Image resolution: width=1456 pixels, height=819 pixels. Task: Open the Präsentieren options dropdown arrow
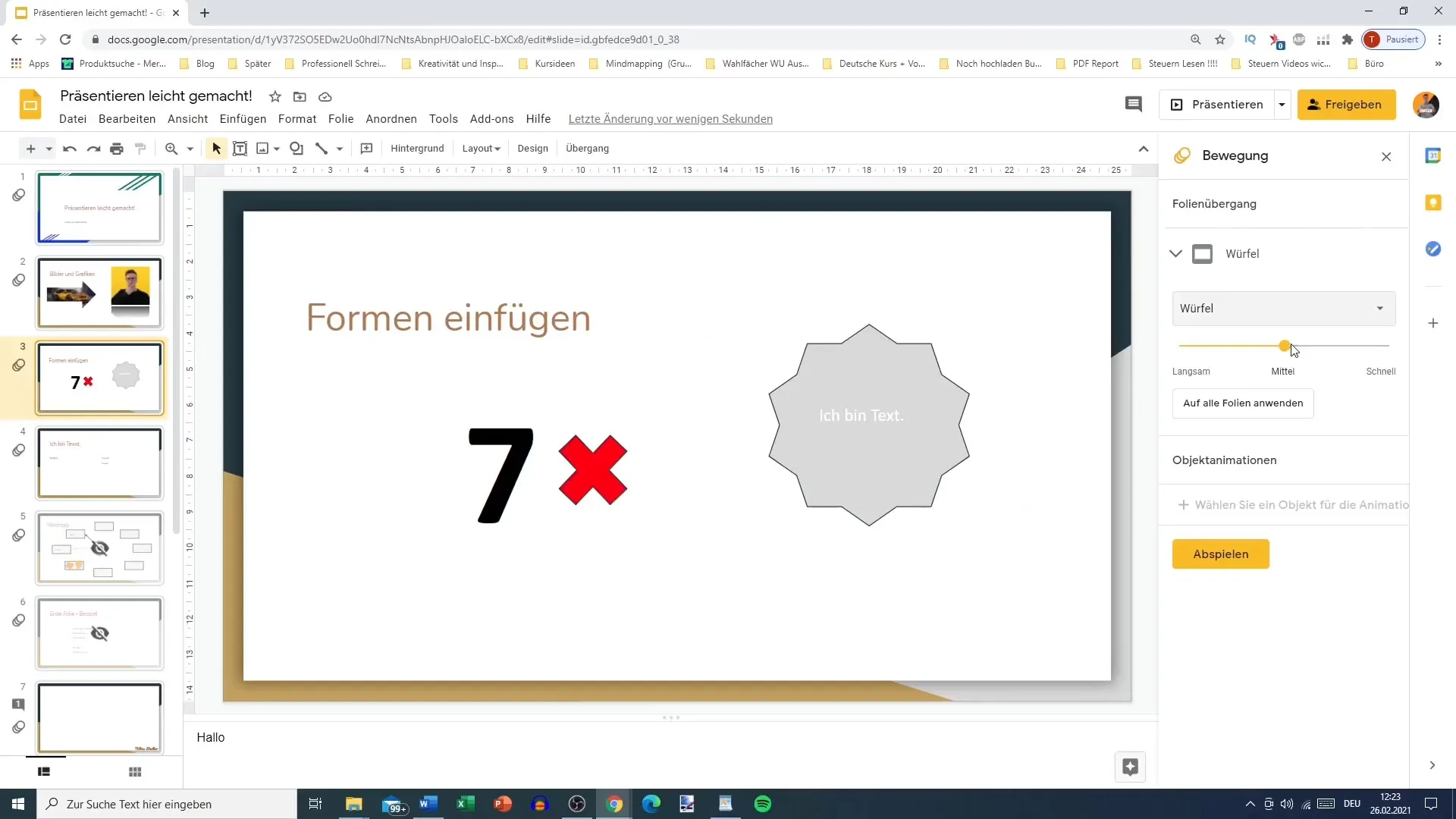tap(1282, 105)
